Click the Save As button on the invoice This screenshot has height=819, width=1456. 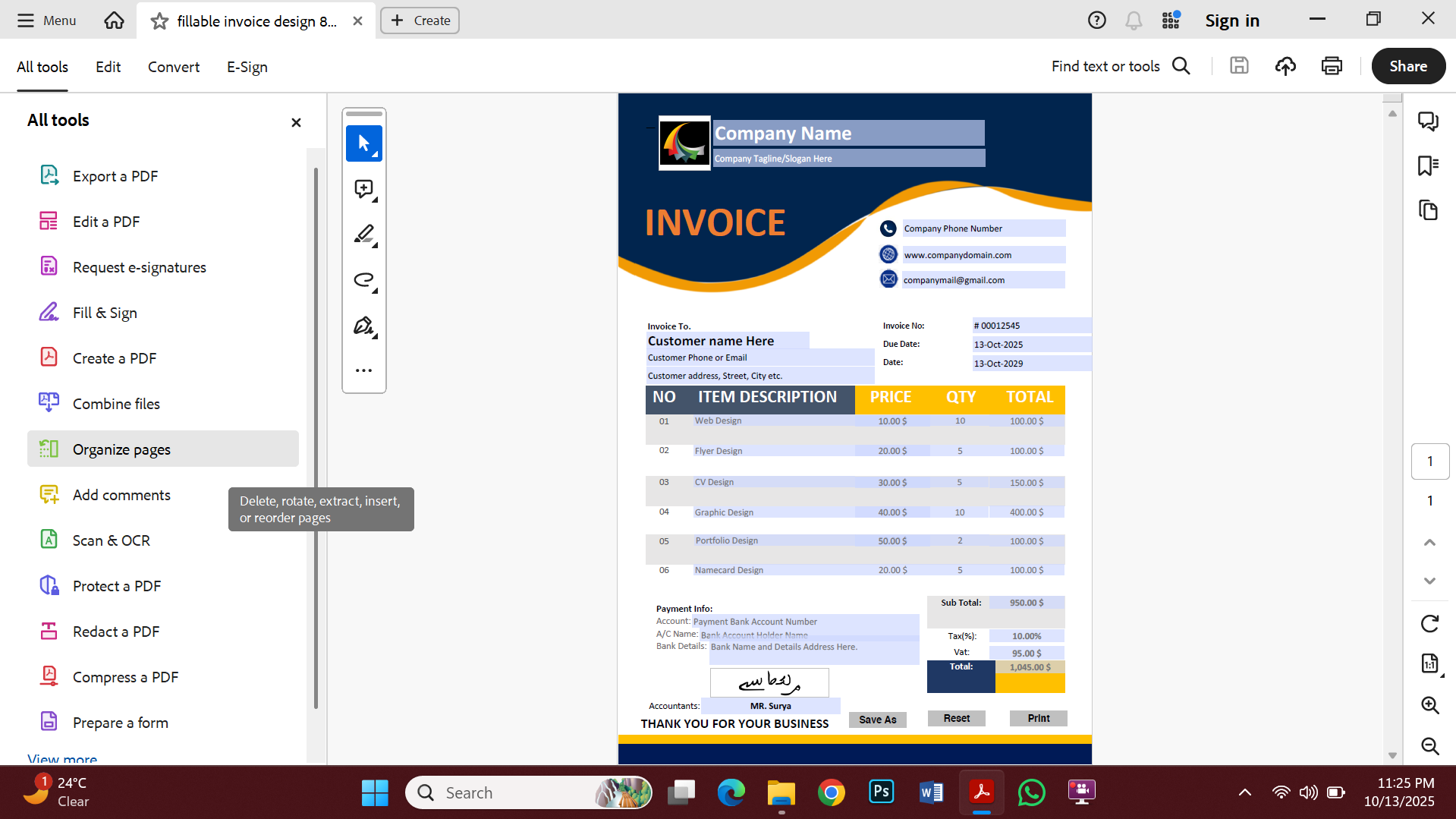coord(877,719)
